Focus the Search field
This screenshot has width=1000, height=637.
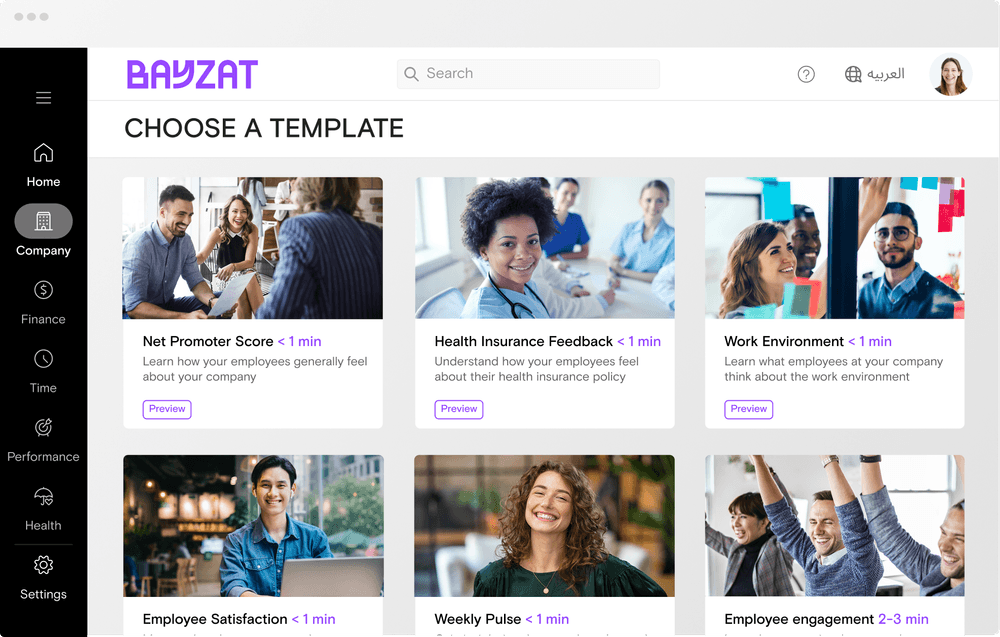point(528,74)
